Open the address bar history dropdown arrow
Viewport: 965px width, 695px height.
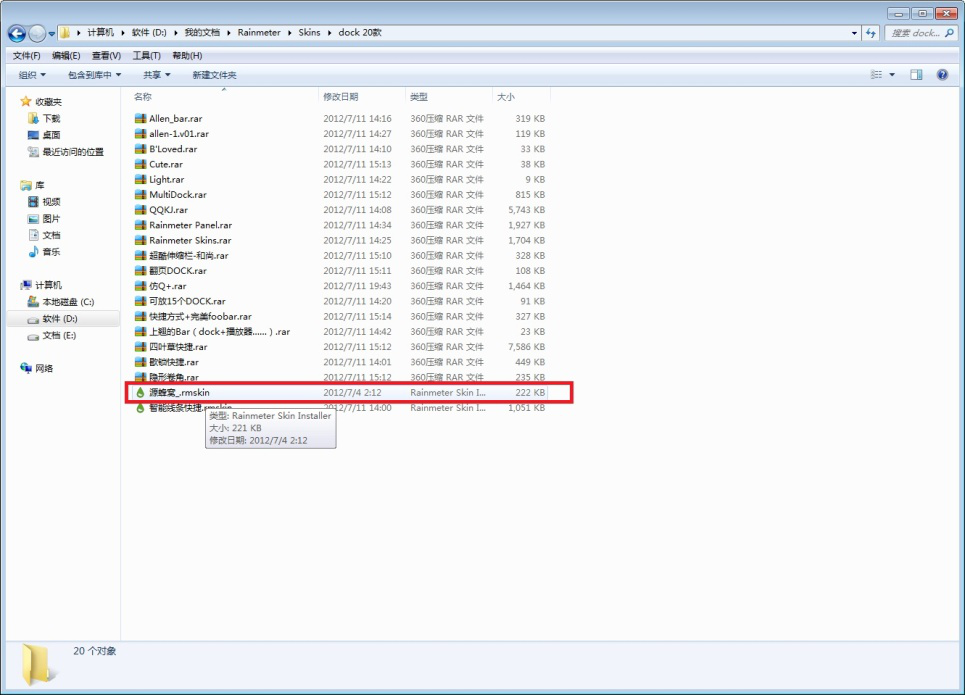pyautogui.click(x=854, y=33)
